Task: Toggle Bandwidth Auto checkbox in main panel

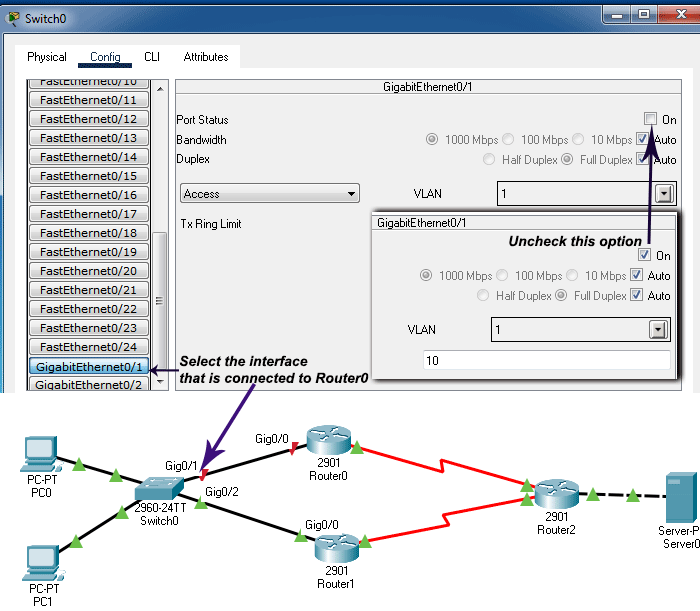Action: pyautogui.click(x=642, y=139)
